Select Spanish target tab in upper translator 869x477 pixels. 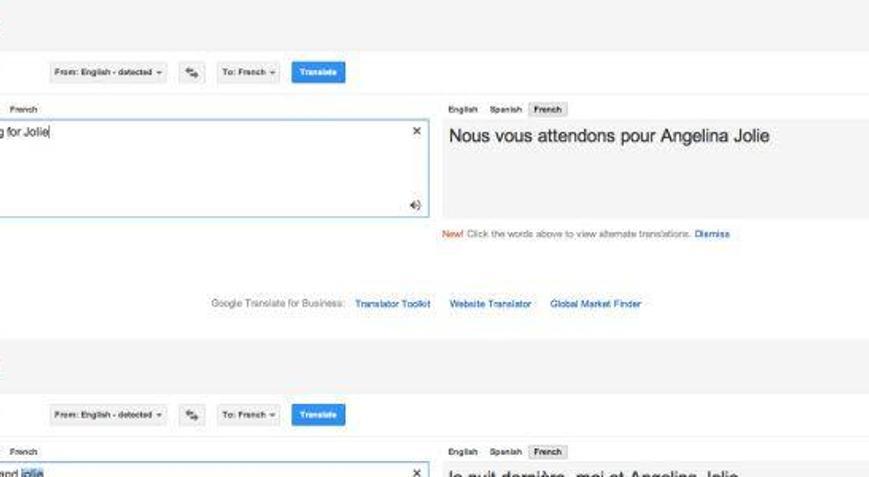pos(506,109)
